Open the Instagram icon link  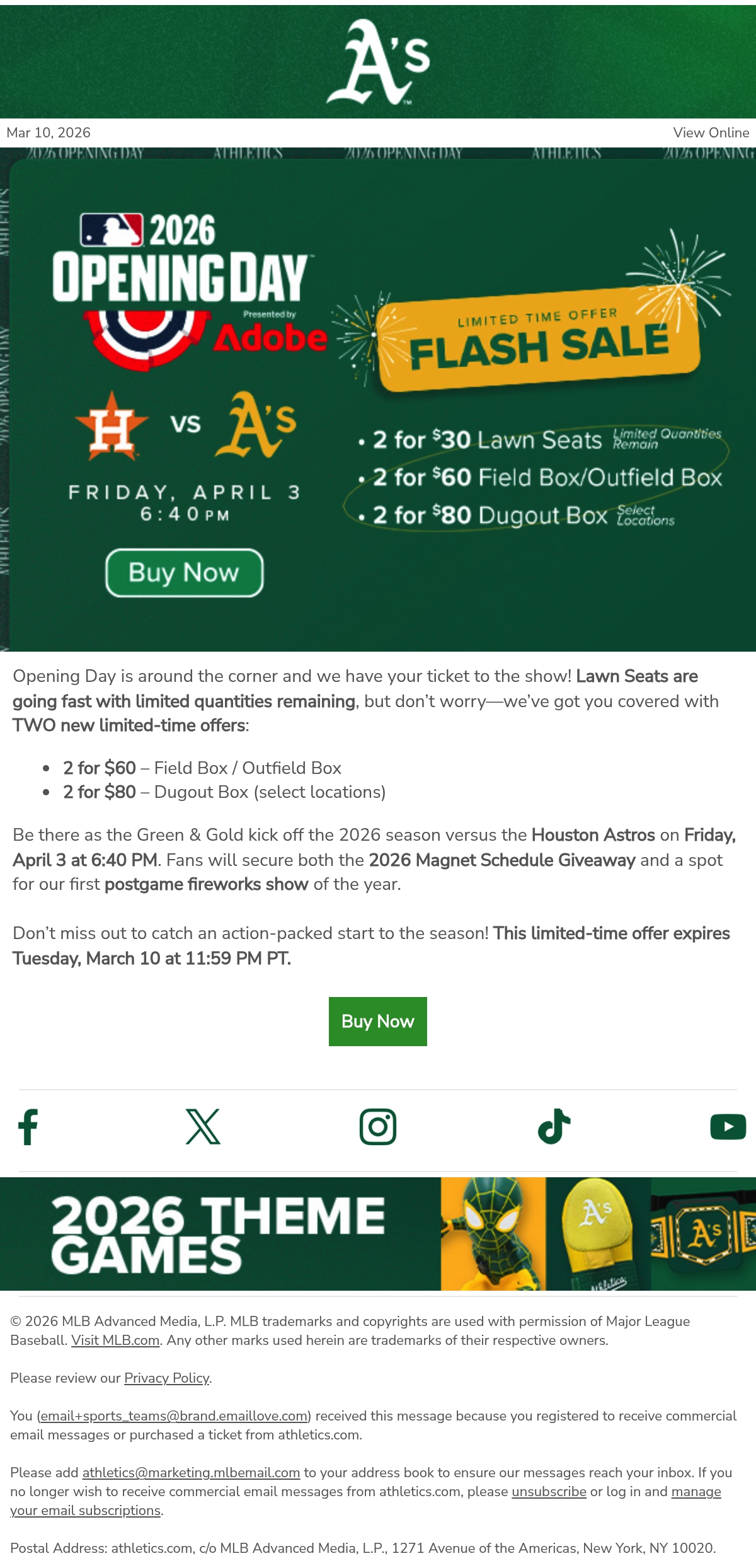point(378,1126)
